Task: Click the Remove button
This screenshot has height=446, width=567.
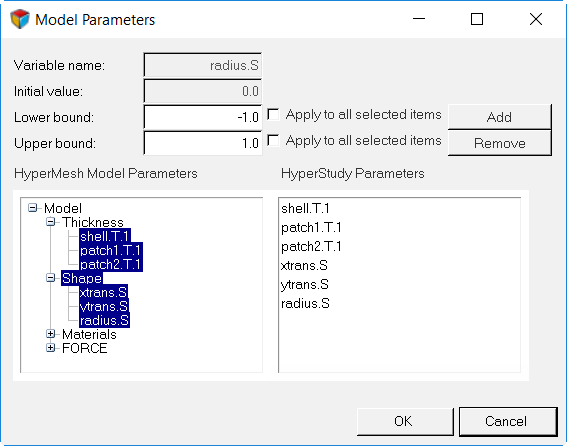Action: (499, 143)
